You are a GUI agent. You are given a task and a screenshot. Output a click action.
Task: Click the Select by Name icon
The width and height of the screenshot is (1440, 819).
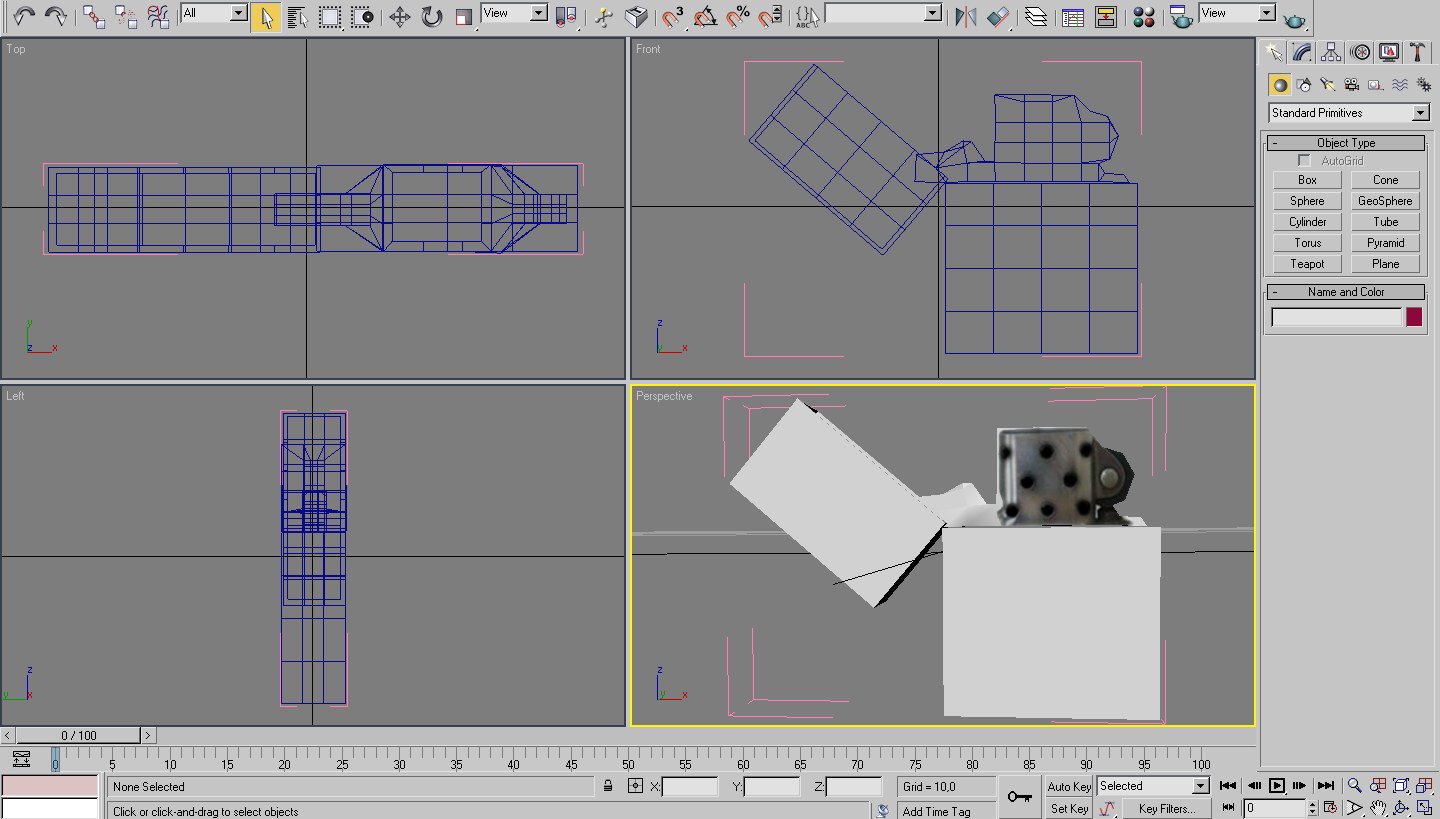pyautogui.click(x=297, y=17)
